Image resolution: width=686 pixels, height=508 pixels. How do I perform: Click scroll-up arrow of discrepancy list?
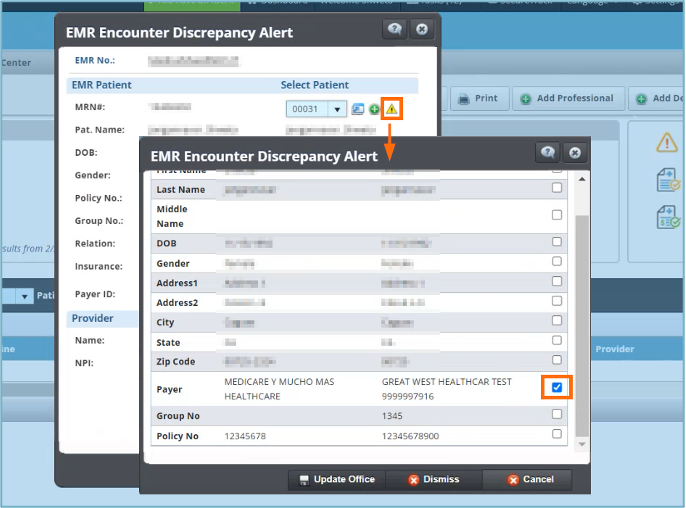pyautogui.click(x=582, y=178)
